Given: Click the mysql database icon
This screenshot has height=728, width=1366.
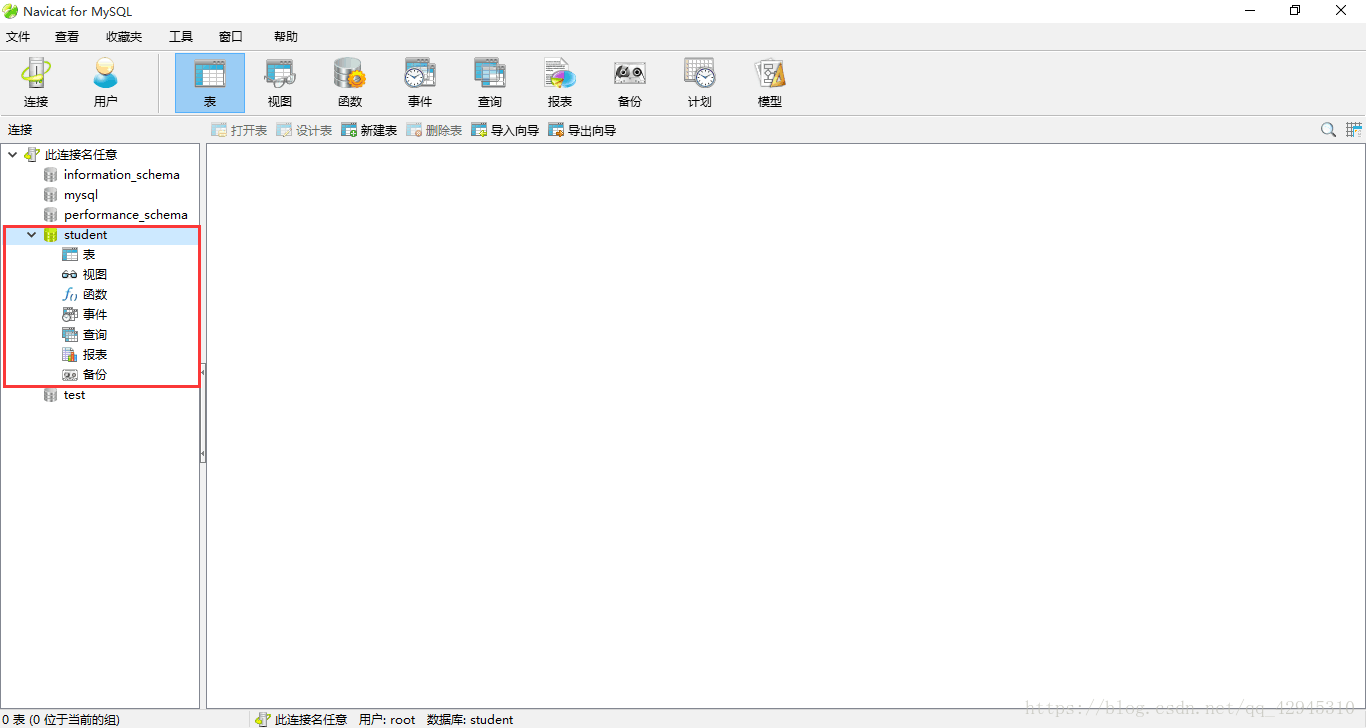Looking at the screenshot, I should (51, 195).
